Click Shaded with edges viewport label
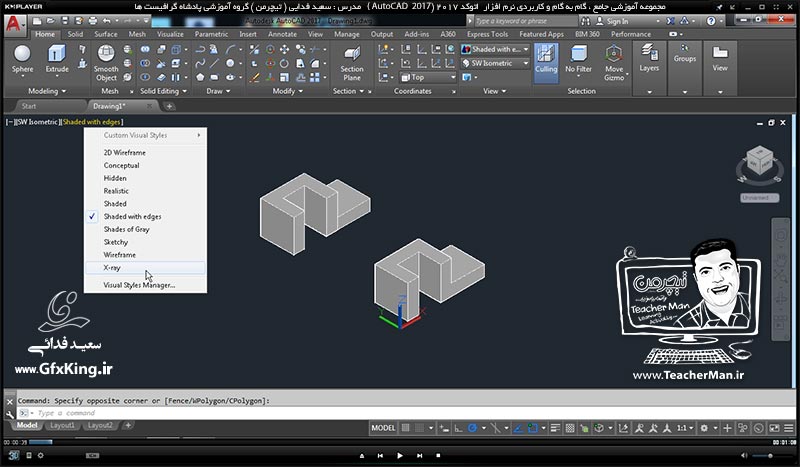This screenshot has height=467, width=800. click(x=92, y=122)
